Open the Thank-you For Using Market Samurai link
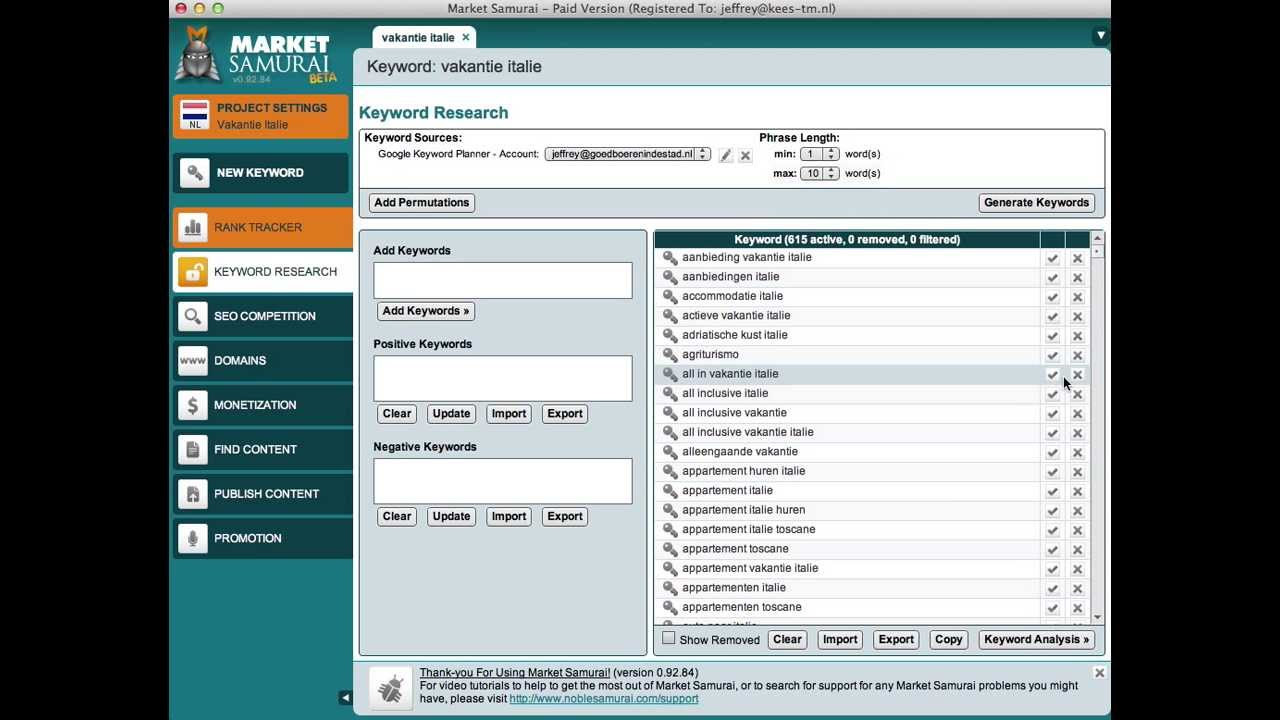1280x720 pixels. click(515, 673)
